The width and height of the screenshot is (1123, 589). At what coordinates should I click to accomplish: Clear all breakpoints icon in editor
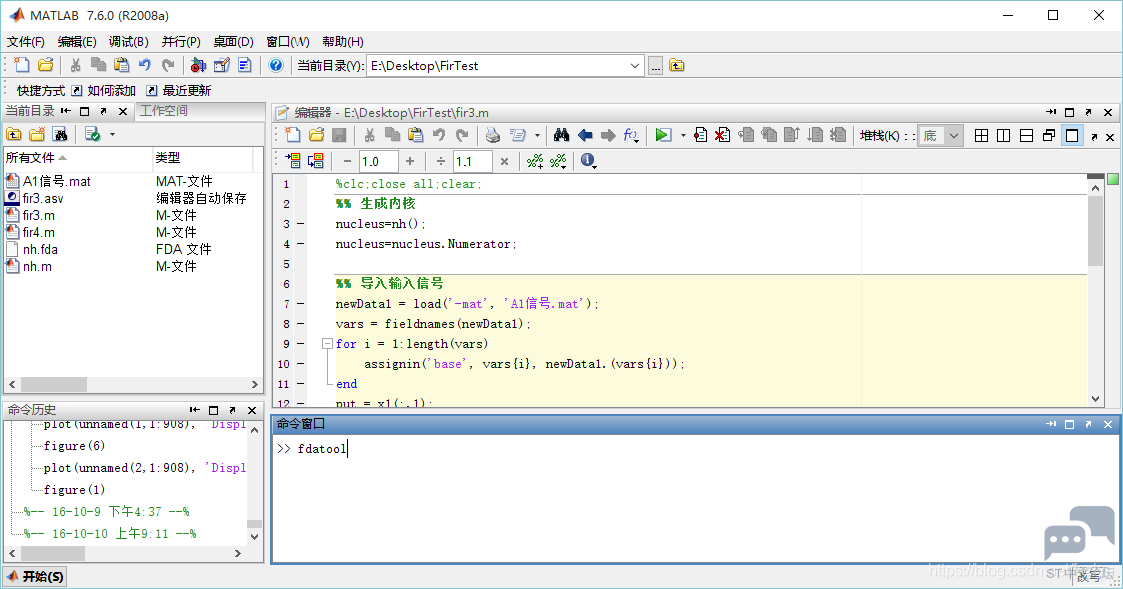coord(723,135)
